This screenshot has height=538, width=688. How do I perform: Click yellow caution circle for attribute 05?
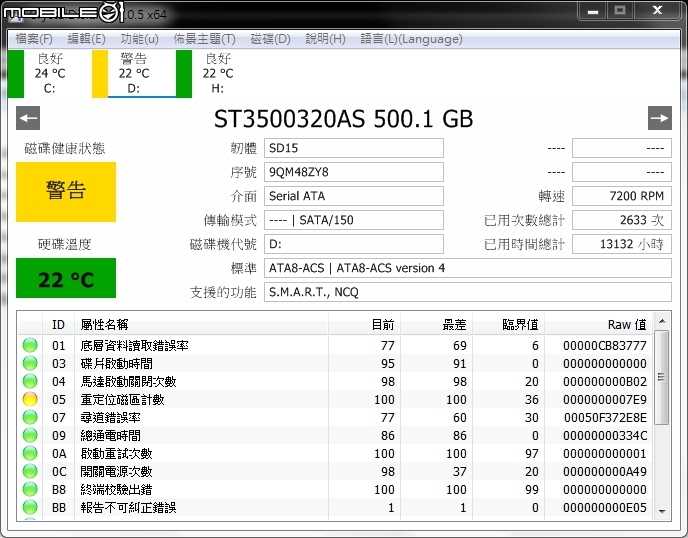click(30, 399)
